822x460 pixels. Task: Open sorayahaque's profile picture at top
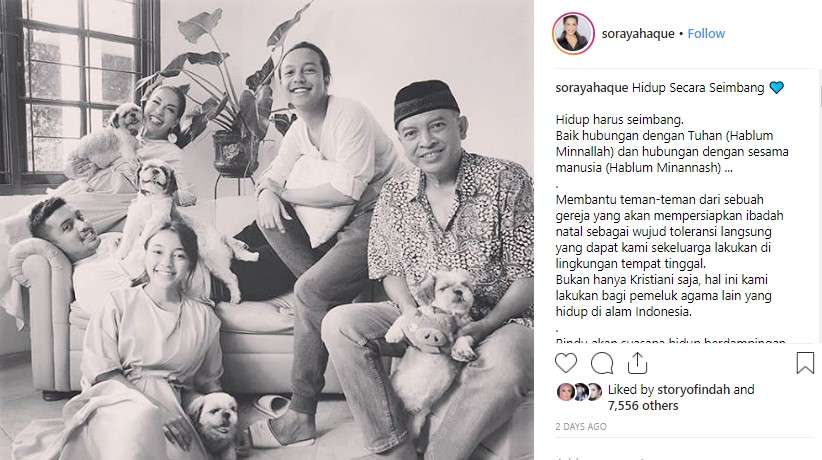[574, 34]
